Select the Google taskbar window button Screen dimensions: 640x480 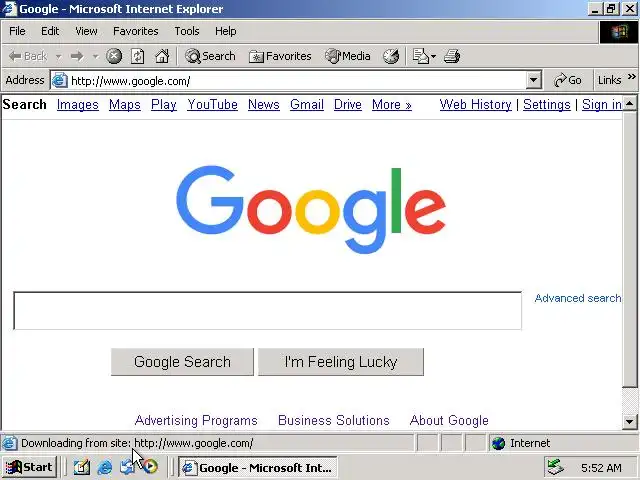[x=258, y=467]
